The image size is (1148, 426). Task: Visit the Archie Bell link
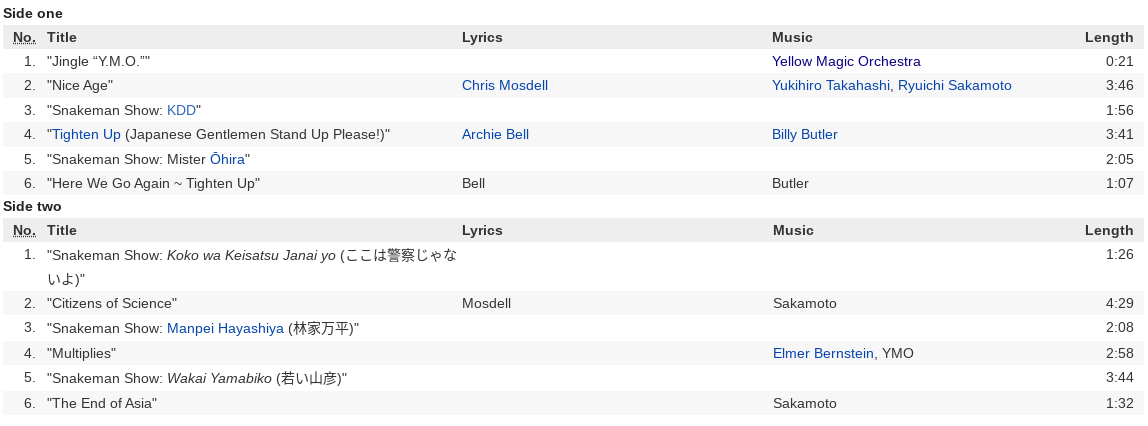[495, 135]
